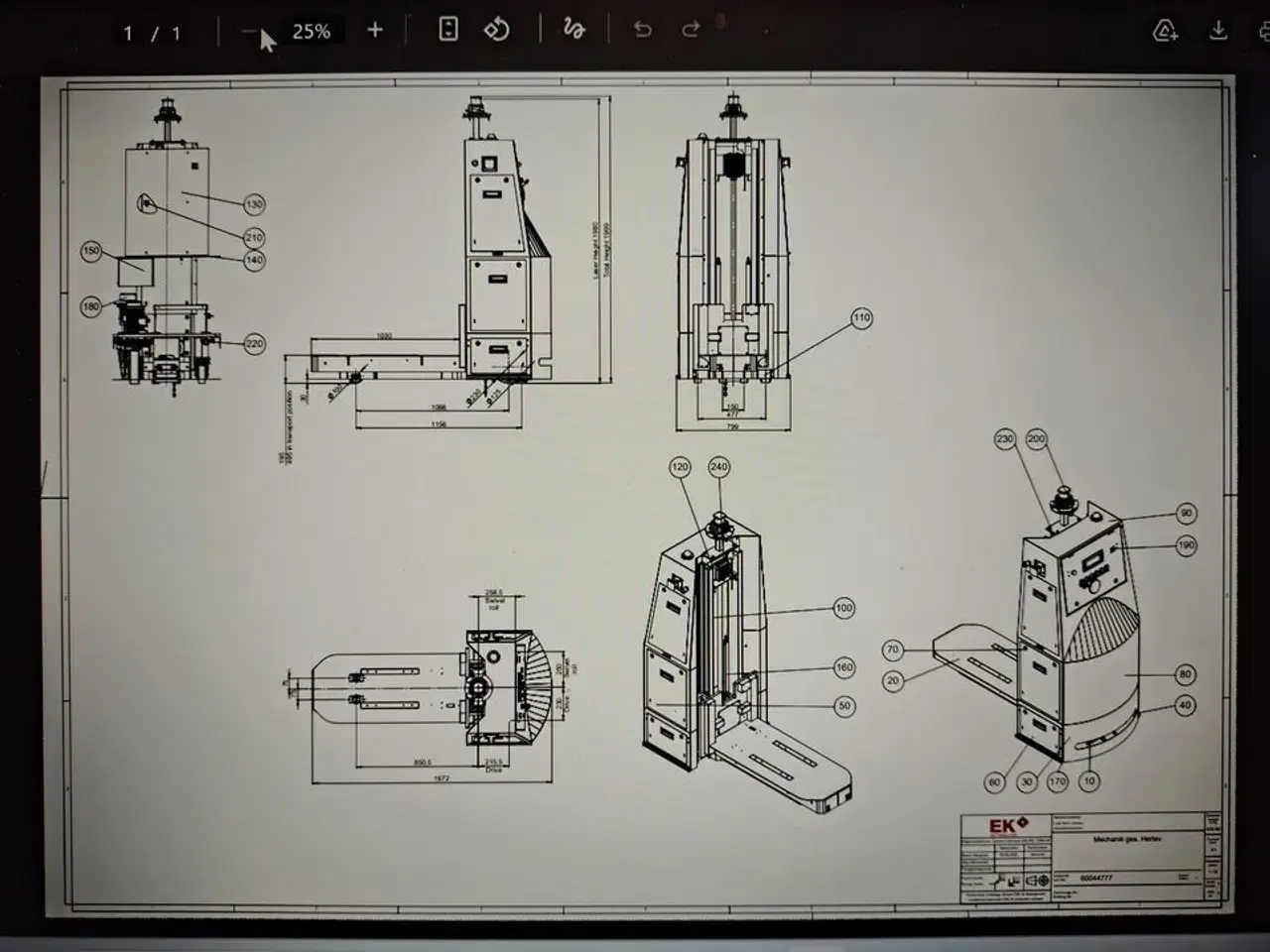Click the EK logo in the title block
Viewport: 1270px width, 952px height.
click(1006, 824)
